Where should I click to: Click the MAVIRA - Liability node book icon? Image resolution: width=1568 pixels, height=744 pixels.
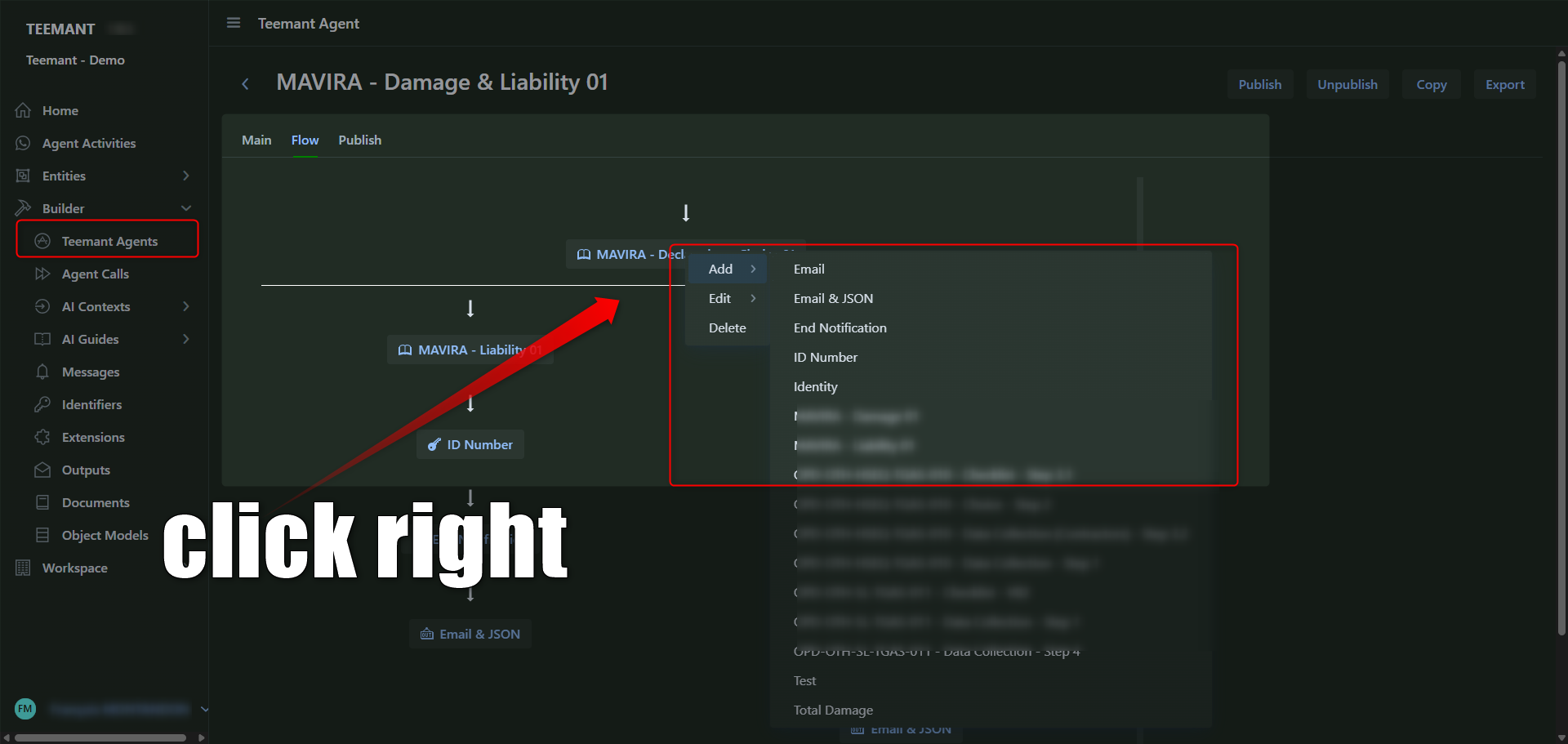405,350
